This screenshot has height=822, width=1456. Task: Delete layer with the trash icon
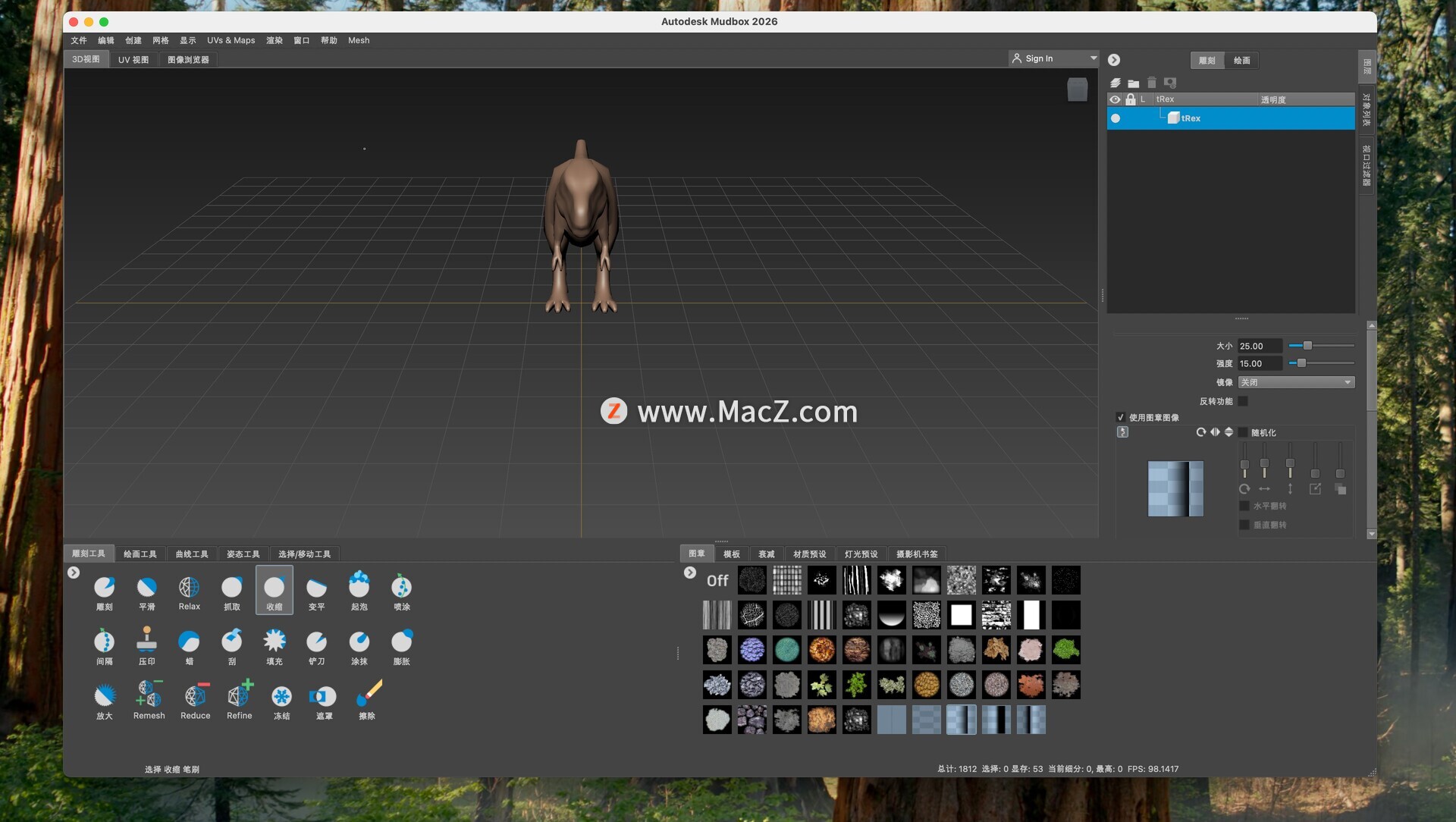click(1152, 83)
